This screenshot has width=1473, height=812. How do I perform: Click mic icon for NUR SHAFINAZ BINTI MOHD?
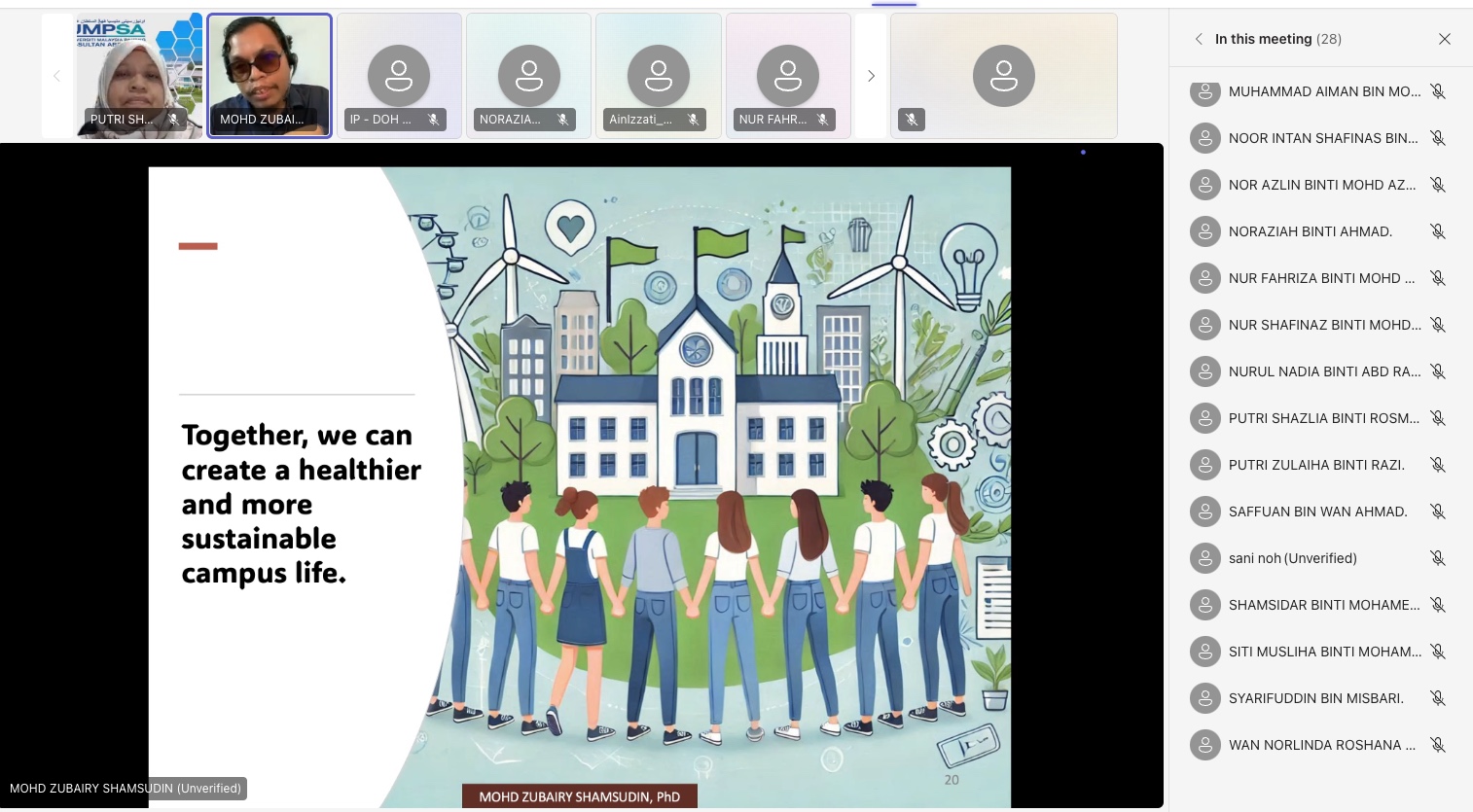coord(1438,325)
